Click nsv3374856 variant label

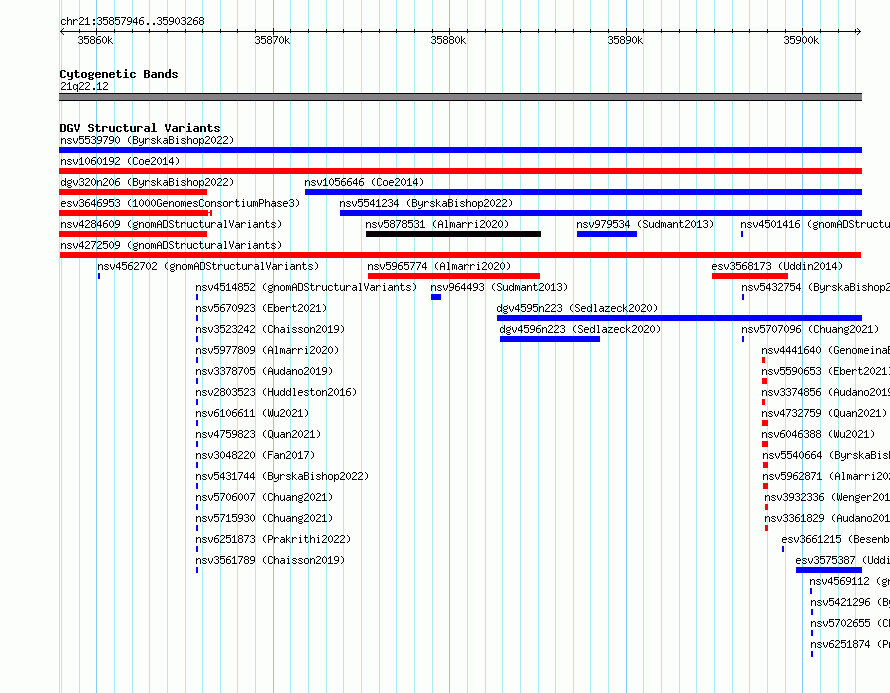[x=826, y=392]
